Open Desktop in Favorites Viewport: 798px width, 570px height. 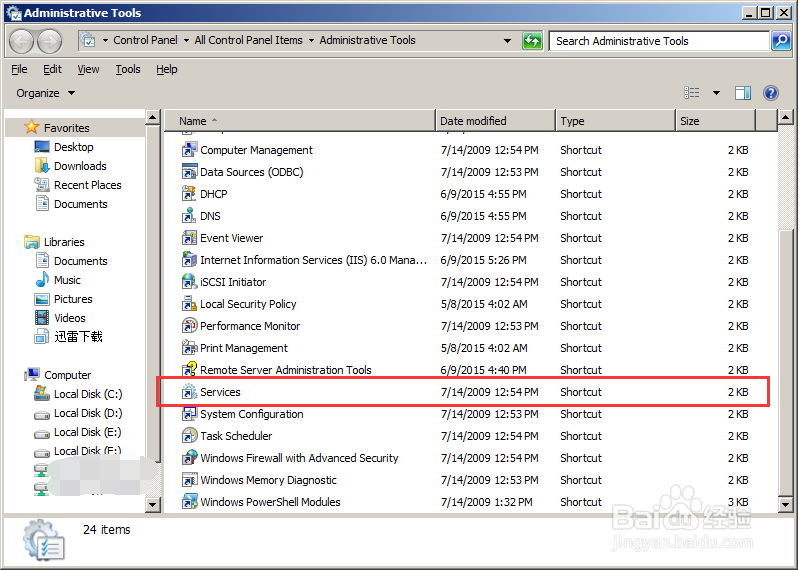tap(73, 147)
